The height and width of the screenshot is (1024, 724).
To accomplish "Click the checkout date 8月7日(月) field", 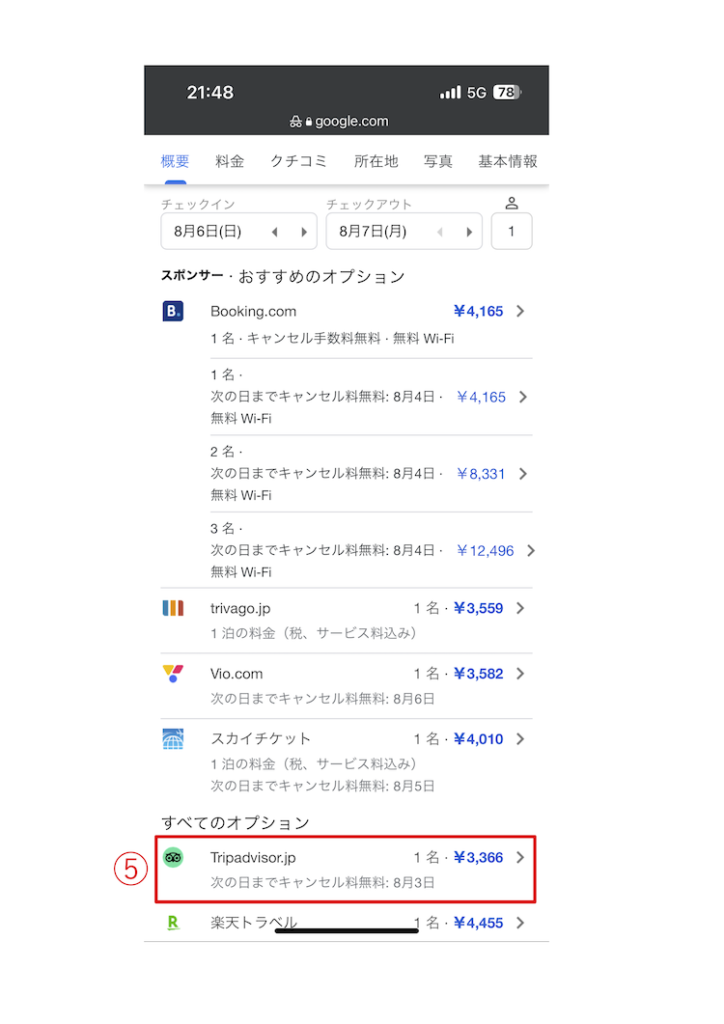I will coord(404,231).
